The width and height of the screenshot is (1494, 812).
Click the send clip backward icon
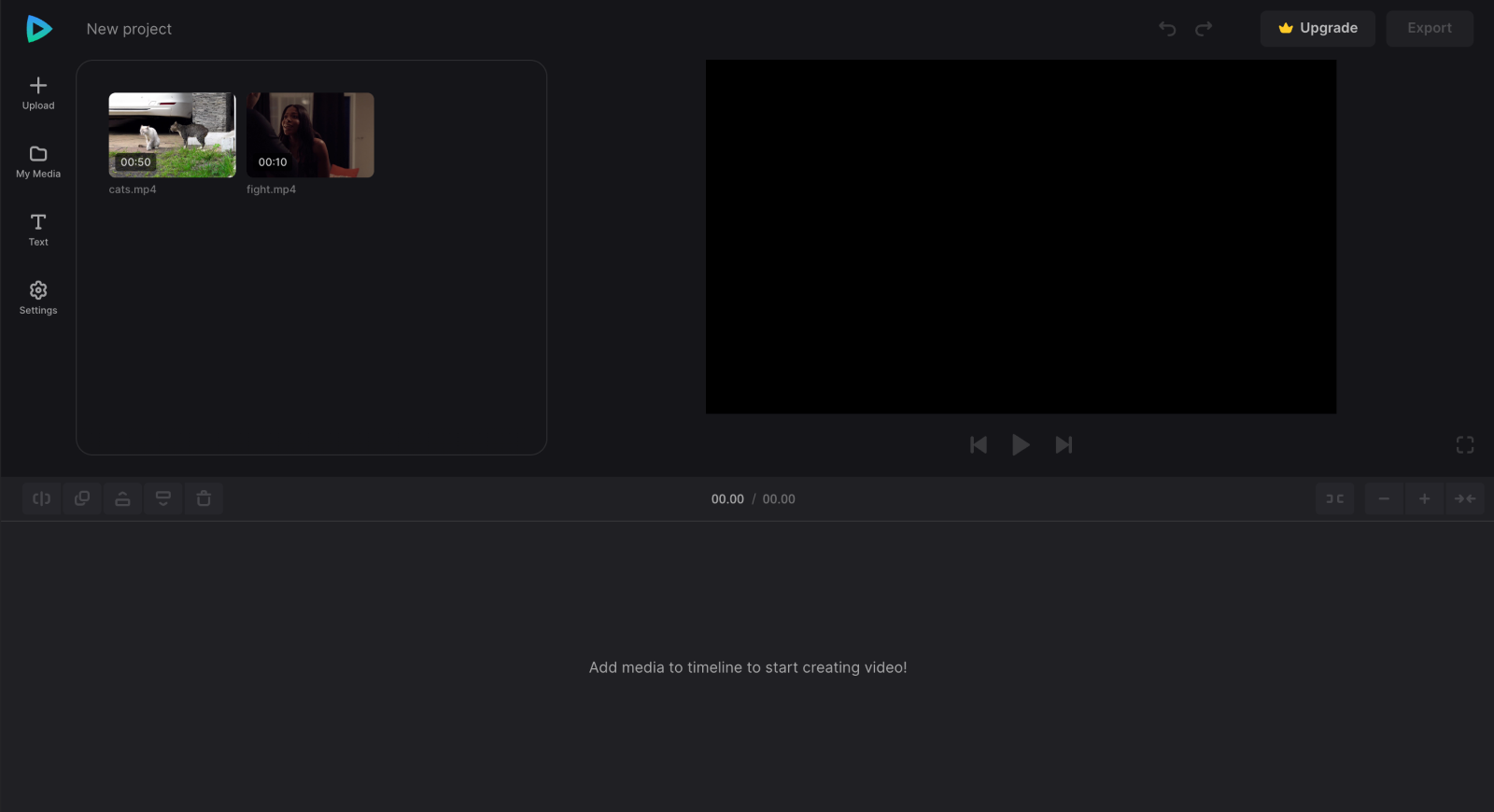163,498
